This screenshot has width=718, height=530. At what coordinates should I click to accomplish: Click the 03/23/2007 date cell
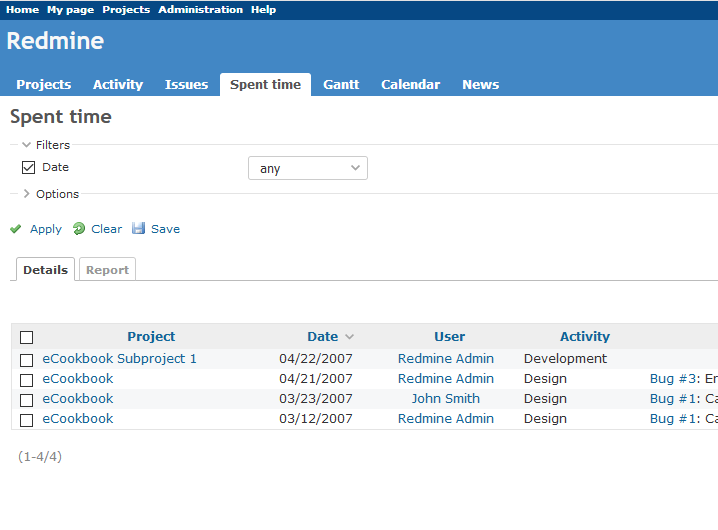(316, 399)
